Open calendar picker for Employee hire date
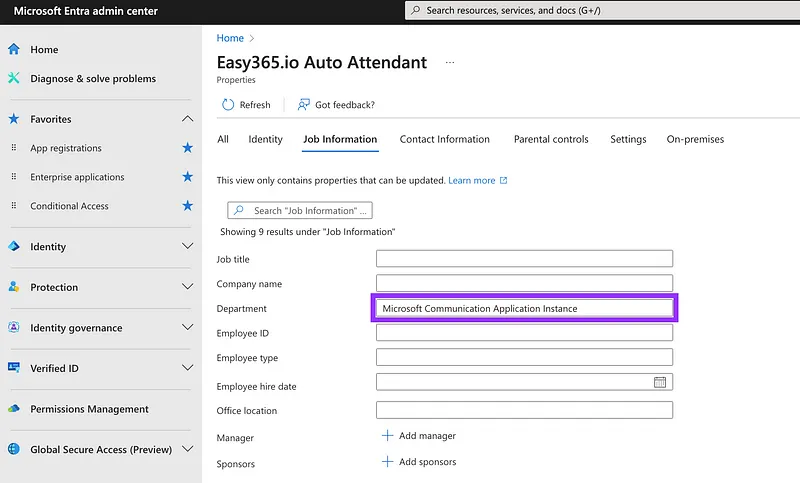 tap(660, 382)
